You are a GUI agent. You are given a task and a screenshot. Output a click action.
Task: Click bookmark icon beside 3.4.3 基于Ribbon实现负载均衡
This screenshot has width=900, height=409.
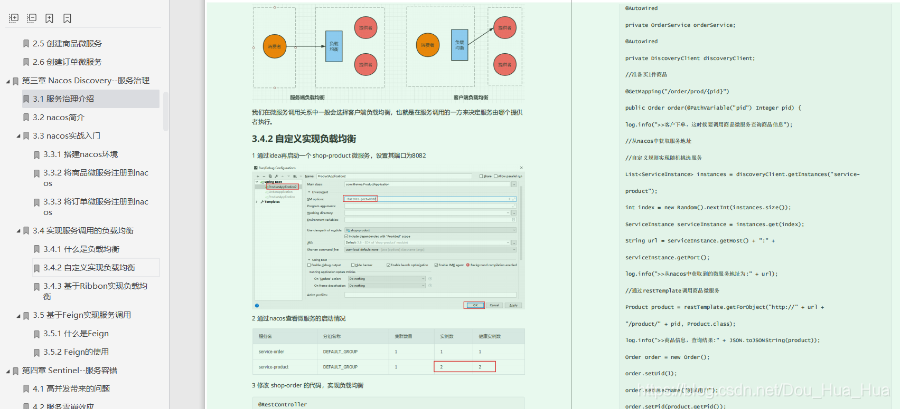[36, 286]
